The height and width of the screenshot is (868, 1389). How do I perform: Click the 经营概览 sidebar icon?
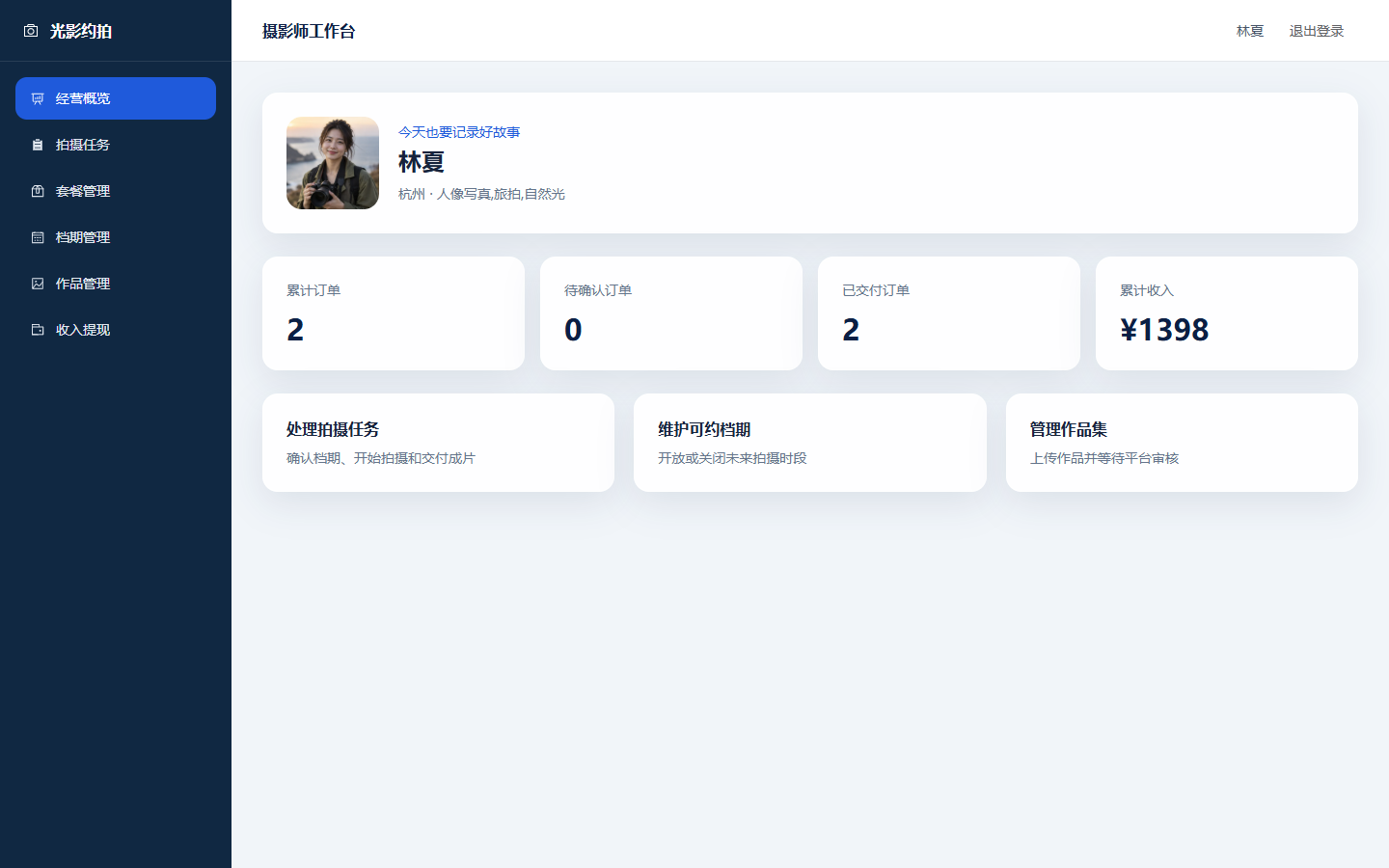tap(38, 98)
